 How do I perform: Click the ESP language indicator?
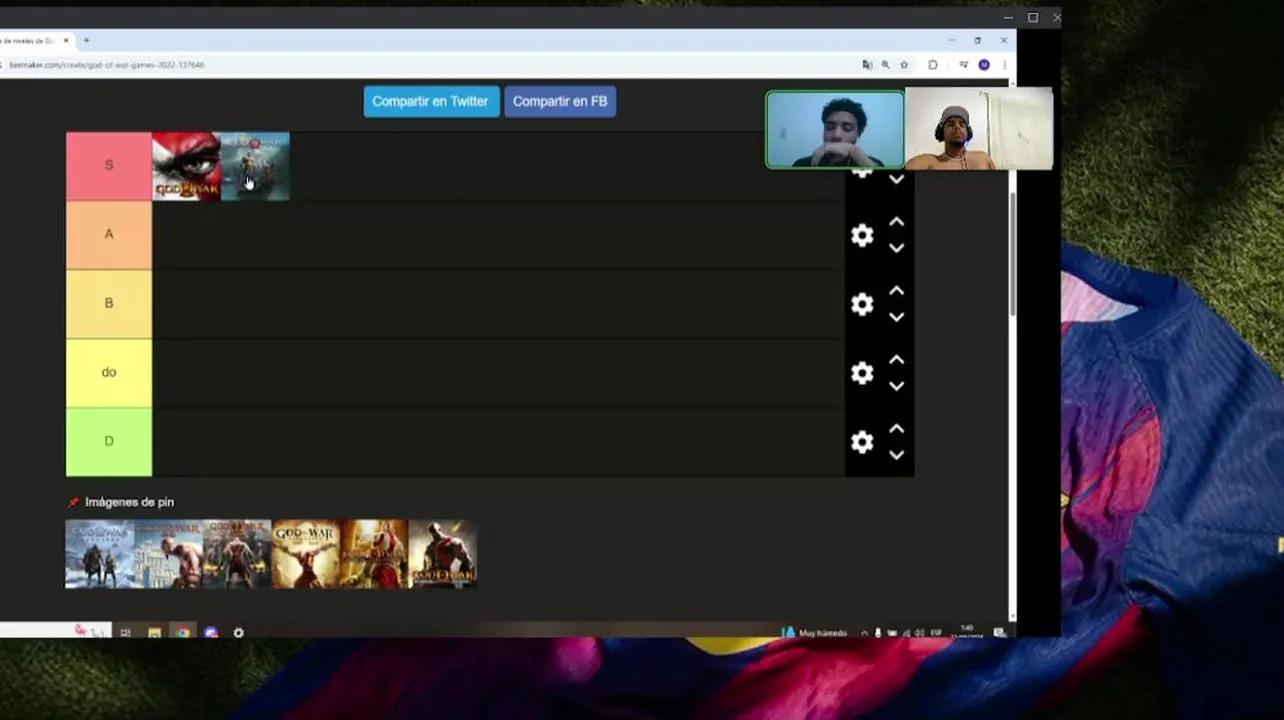936,632
